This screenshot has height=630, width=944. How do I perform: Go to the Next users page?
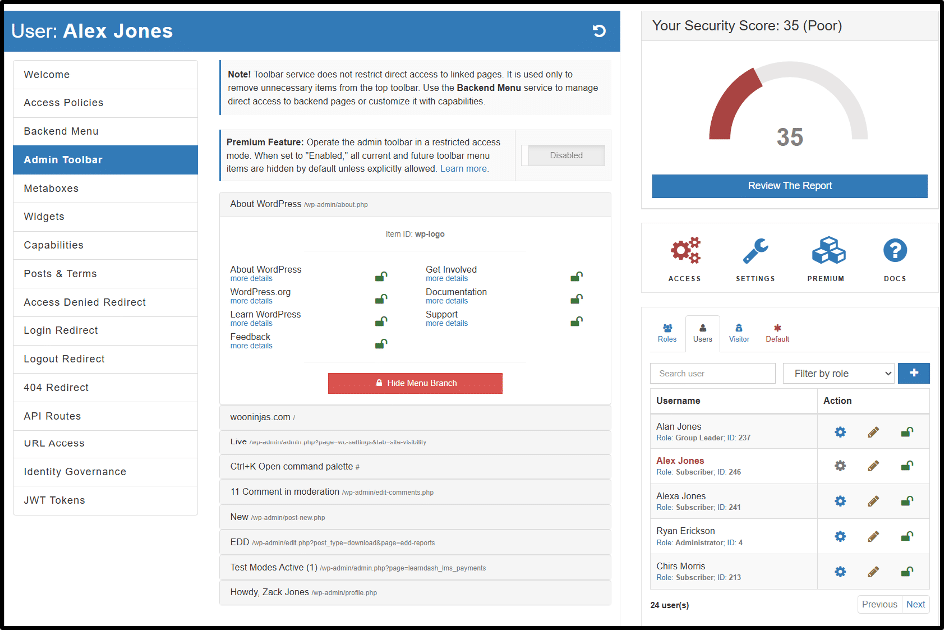(x=916, y=604)
